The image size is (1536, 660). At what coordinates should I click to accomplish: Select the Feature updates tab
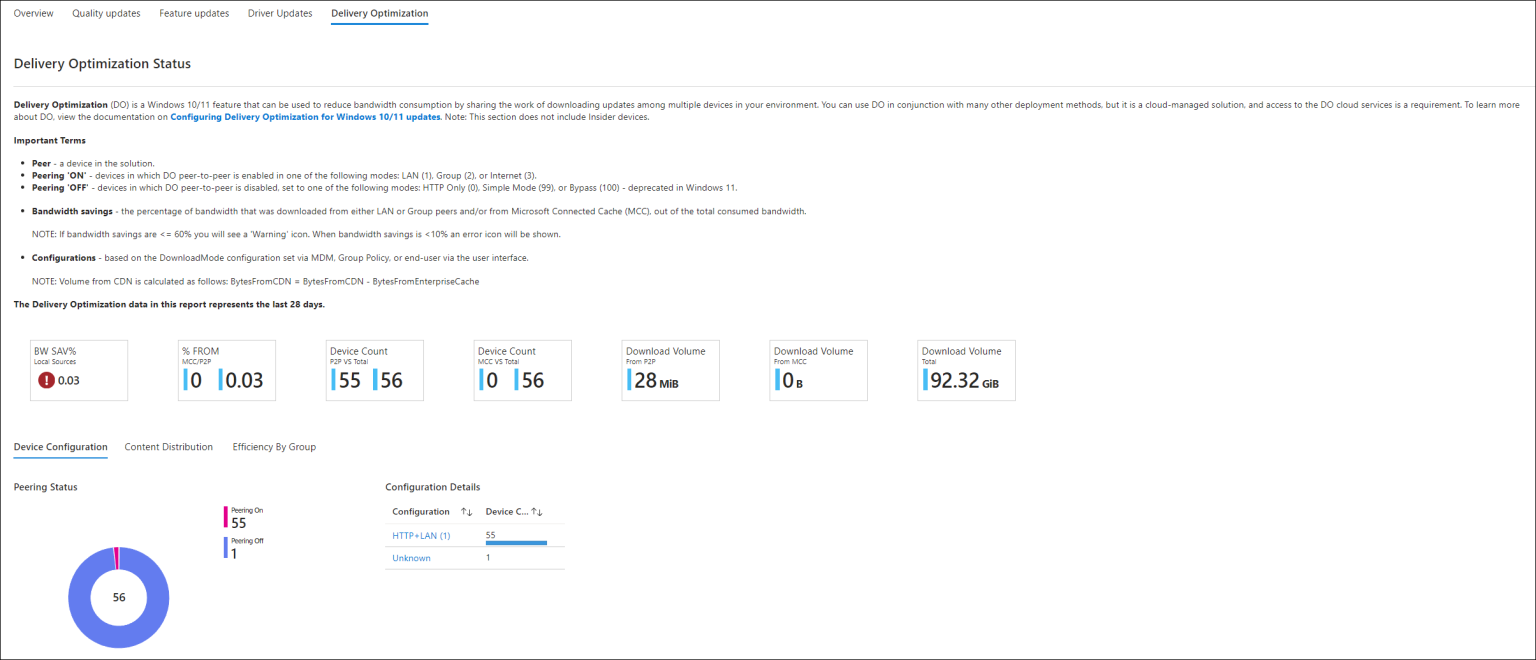click(194, 13)
